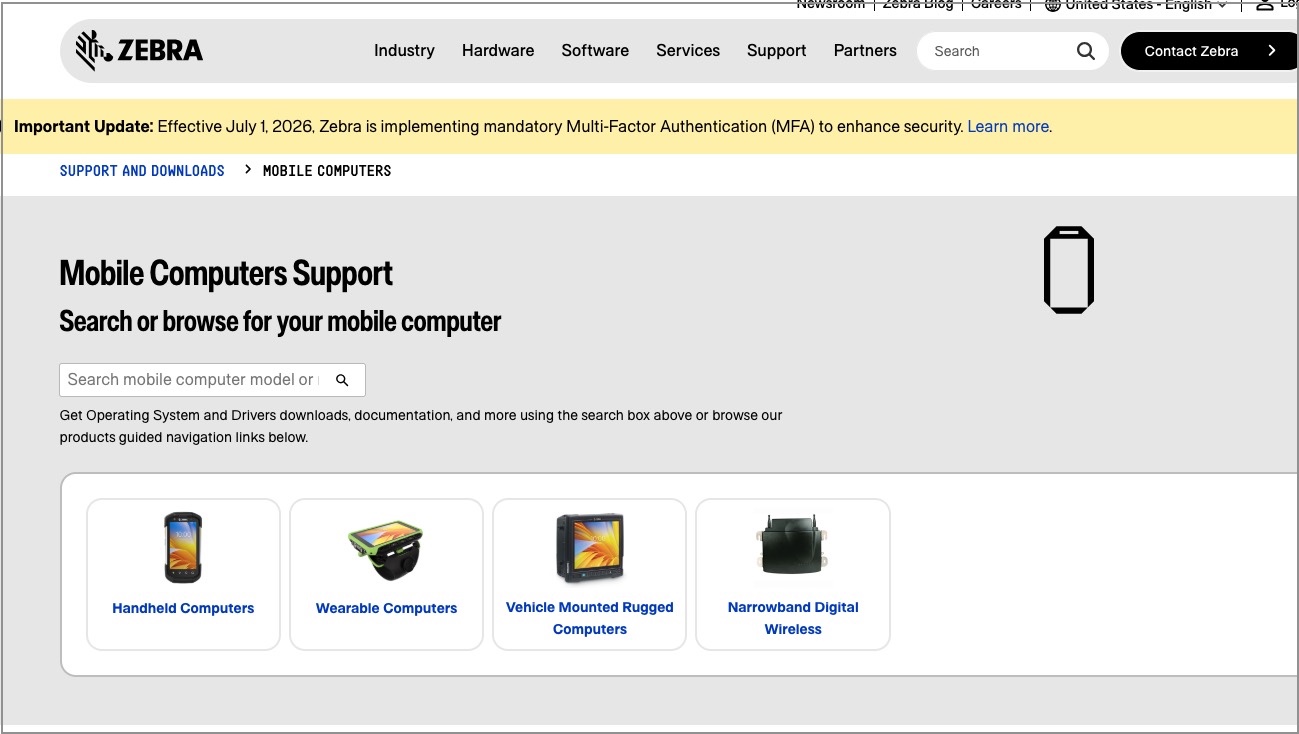Open the Handheld Computers device image
The height and width of the screenshot is (734, 1299).
(183, 548)
